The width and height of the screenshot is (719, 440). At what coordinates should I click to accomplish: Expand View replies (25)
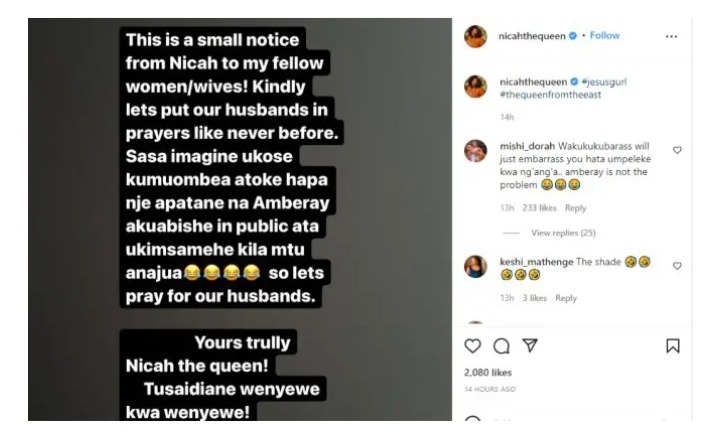click(563, 233)
